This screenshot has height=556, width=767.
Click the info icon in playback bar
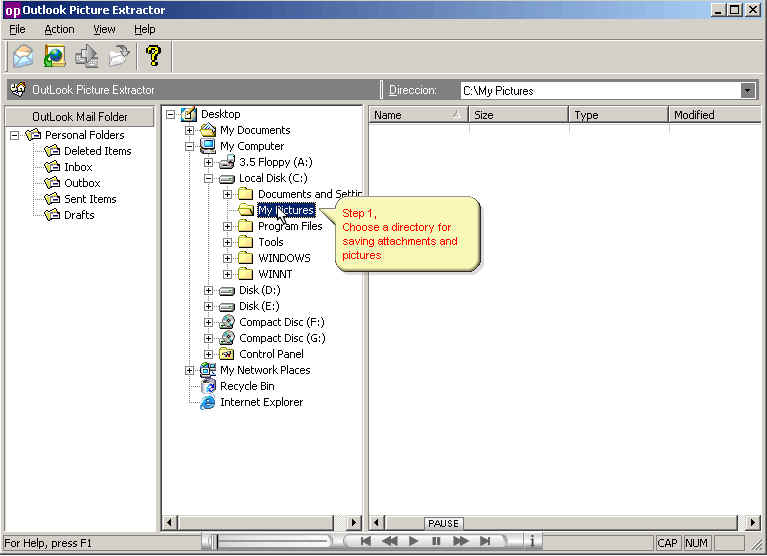click(532, 542)
